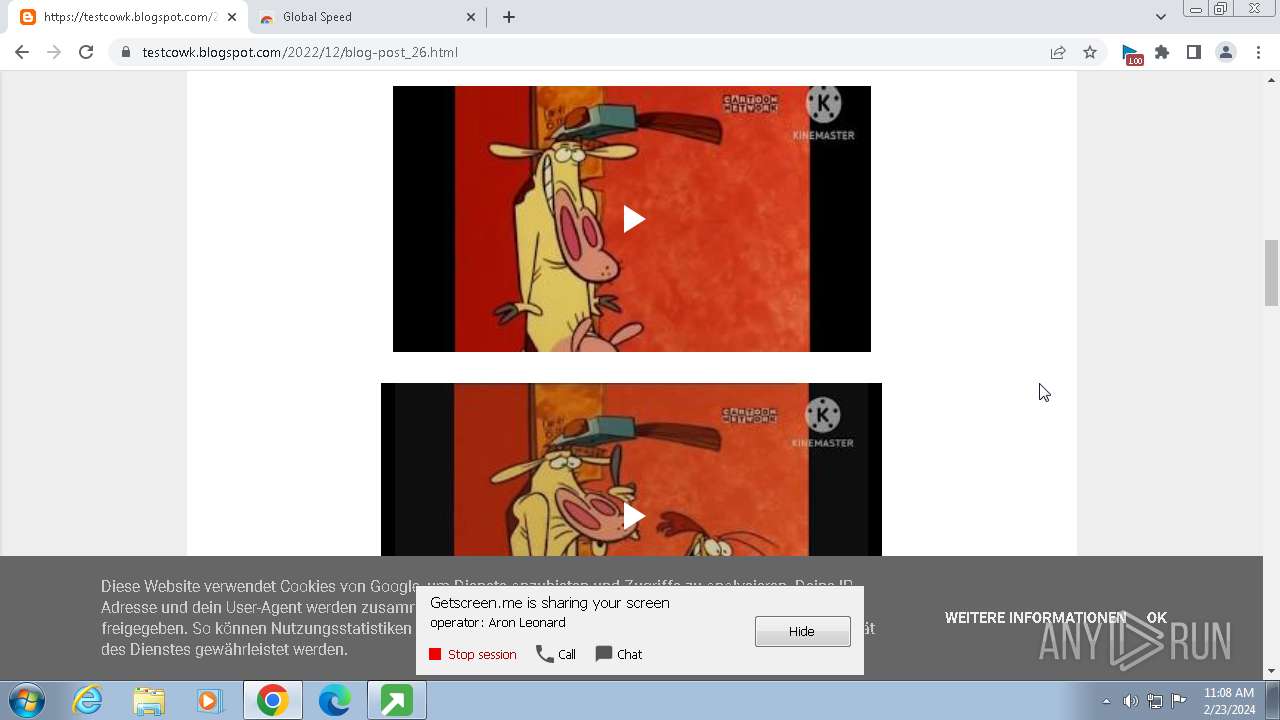Go forward to next page
The height and width of the screenshot is (720, 1280).
54,52
